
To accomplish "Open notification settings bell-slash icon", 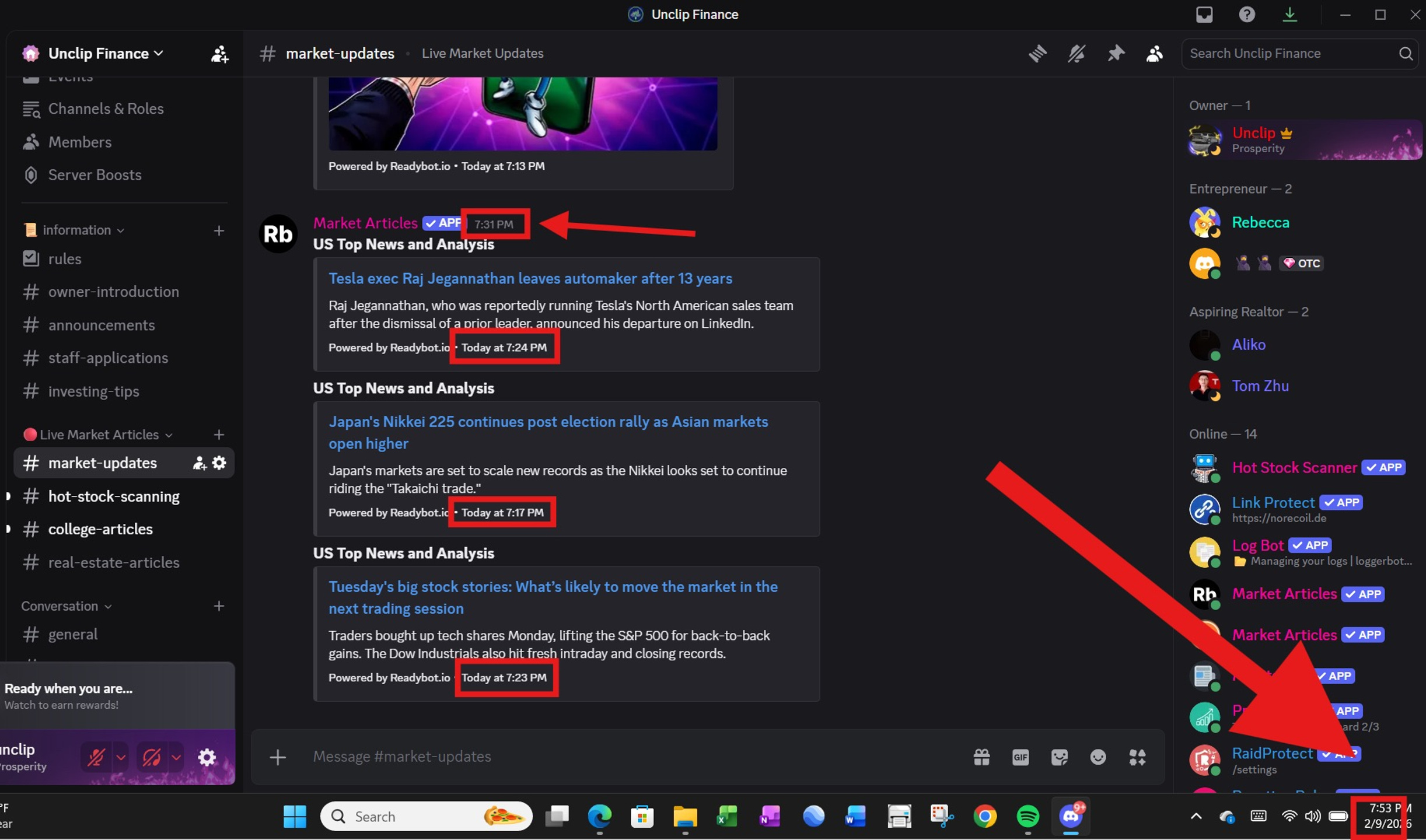I will tap(1077, 54).
